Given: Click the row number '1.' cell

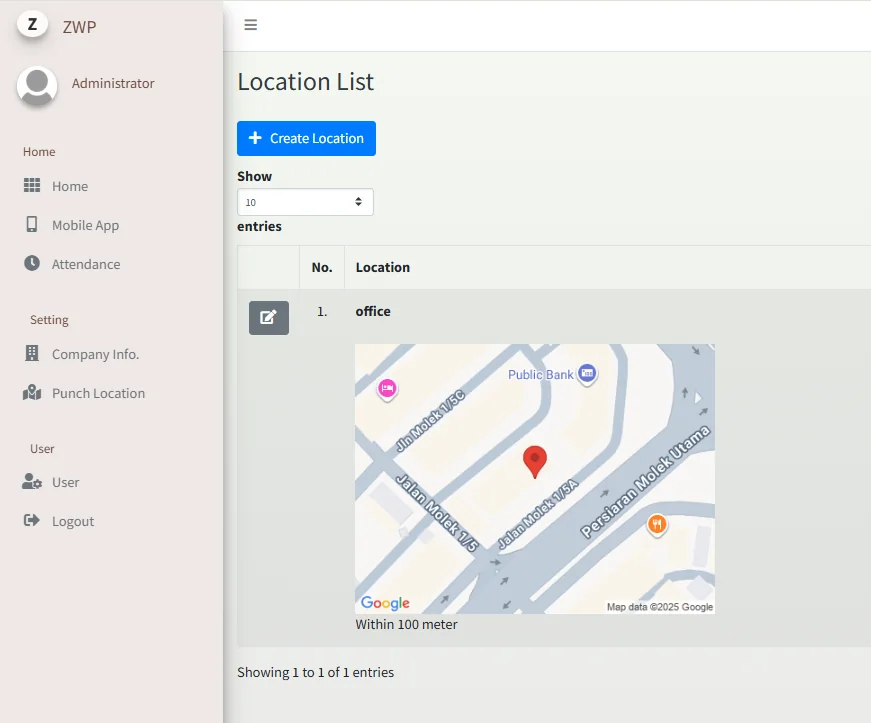Looking at the screenshot, I should point(322,312).
